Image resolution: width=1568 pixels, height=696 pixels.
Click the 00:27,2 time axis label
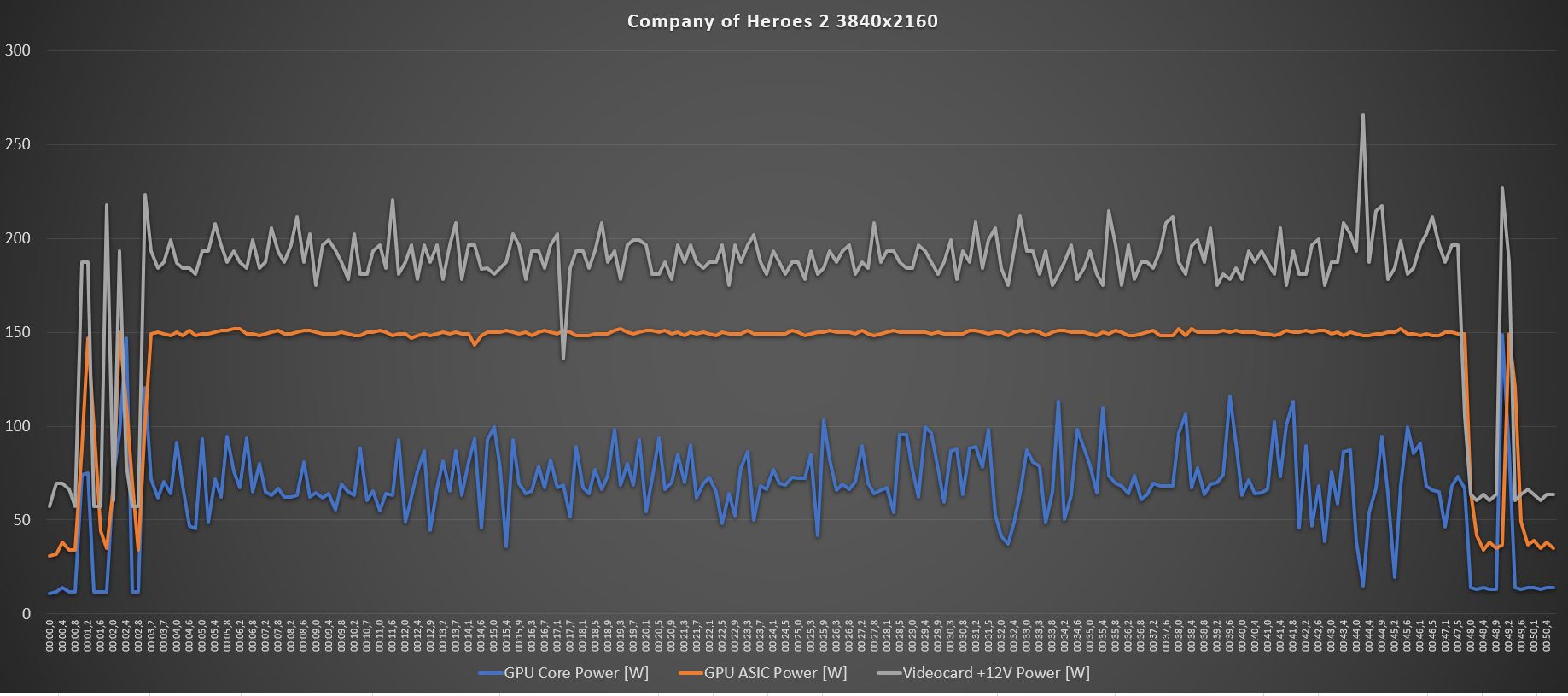pyautogui.click(x=861, y=638)
